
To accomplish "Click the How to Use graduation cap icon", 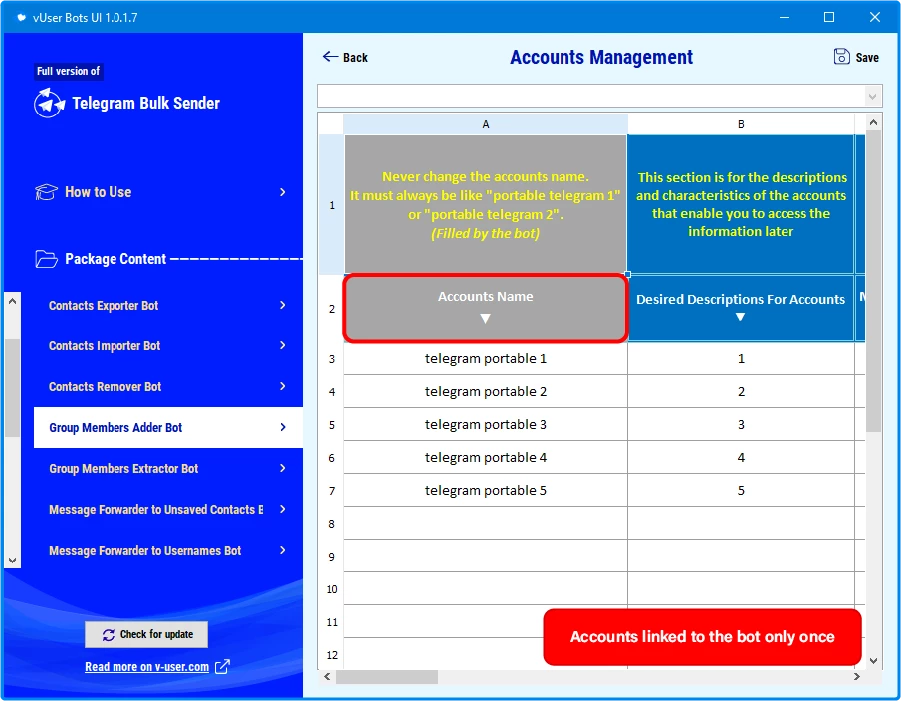I will (46, 192).
